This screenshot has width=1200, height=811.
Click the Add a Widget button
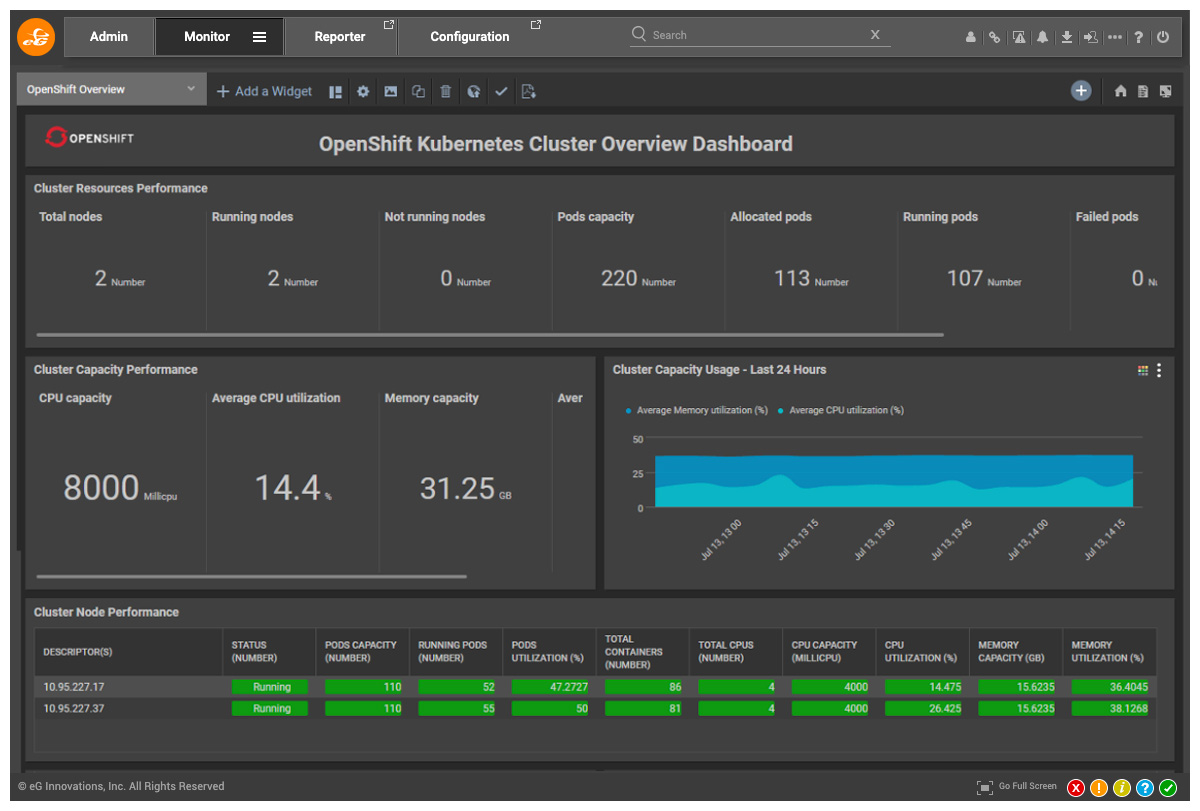coord(265,91)
